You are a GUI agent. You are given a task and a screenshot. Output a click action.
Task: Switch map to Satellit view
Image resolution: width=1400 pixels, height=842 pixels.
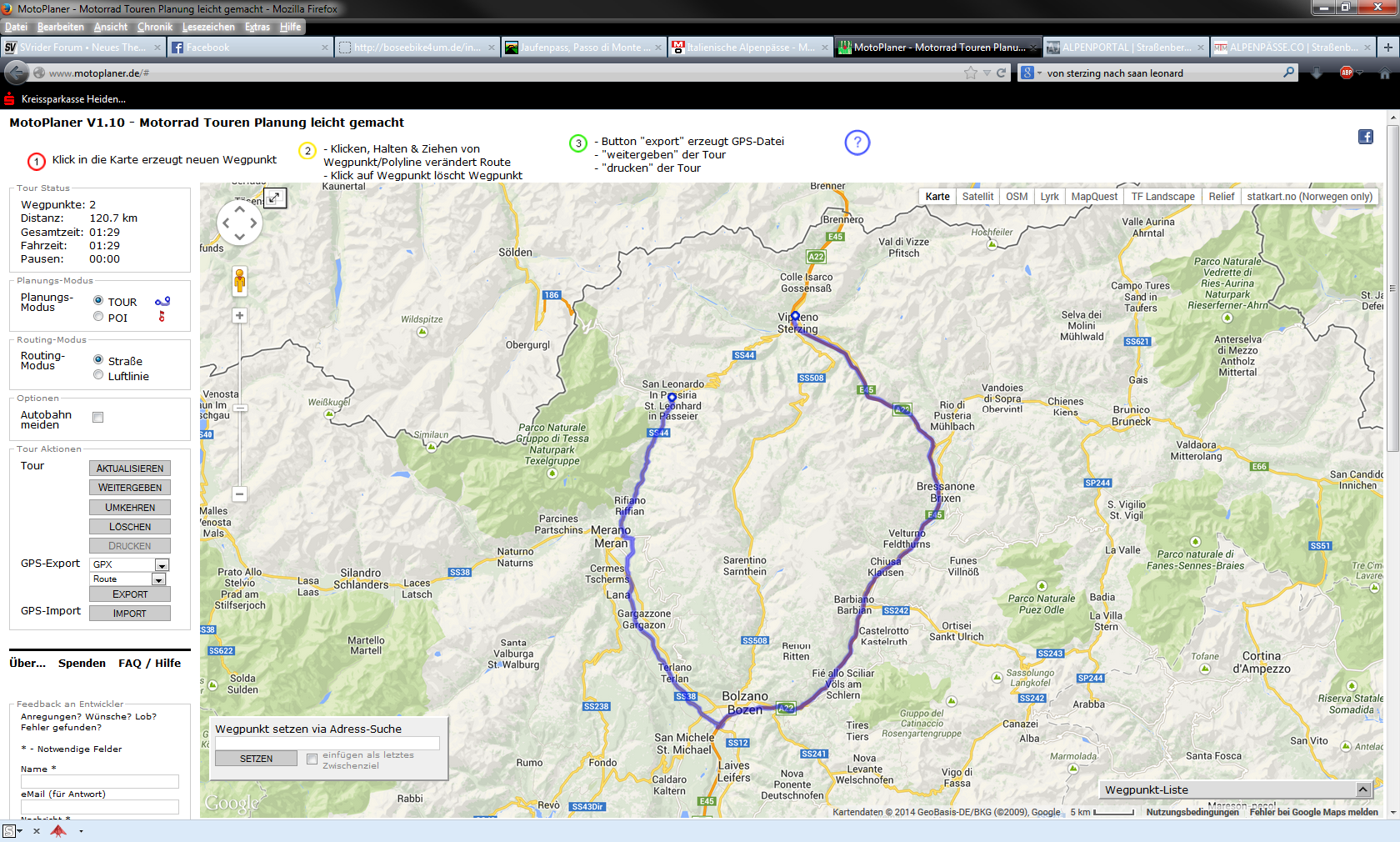[x=977, y=197]
